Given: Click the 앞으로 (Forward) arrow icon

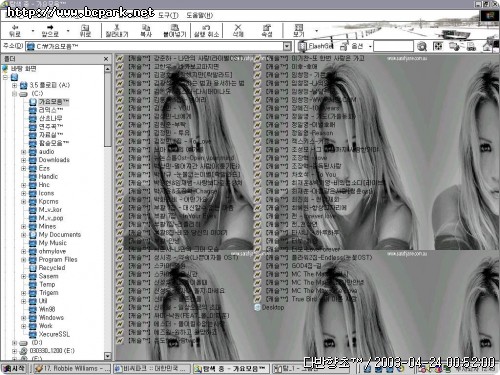Looking at the screenshot, I should click(50, 30).
